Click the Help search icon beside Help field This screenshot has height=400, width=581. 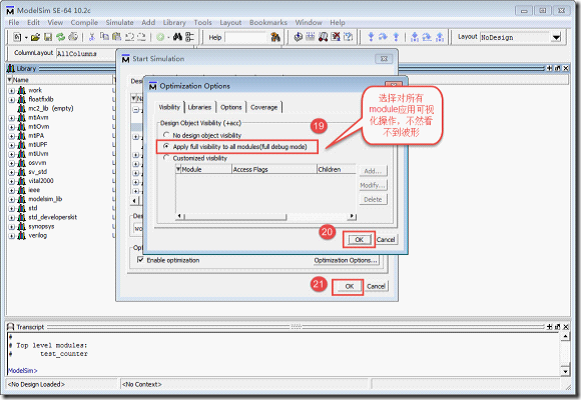275,37
